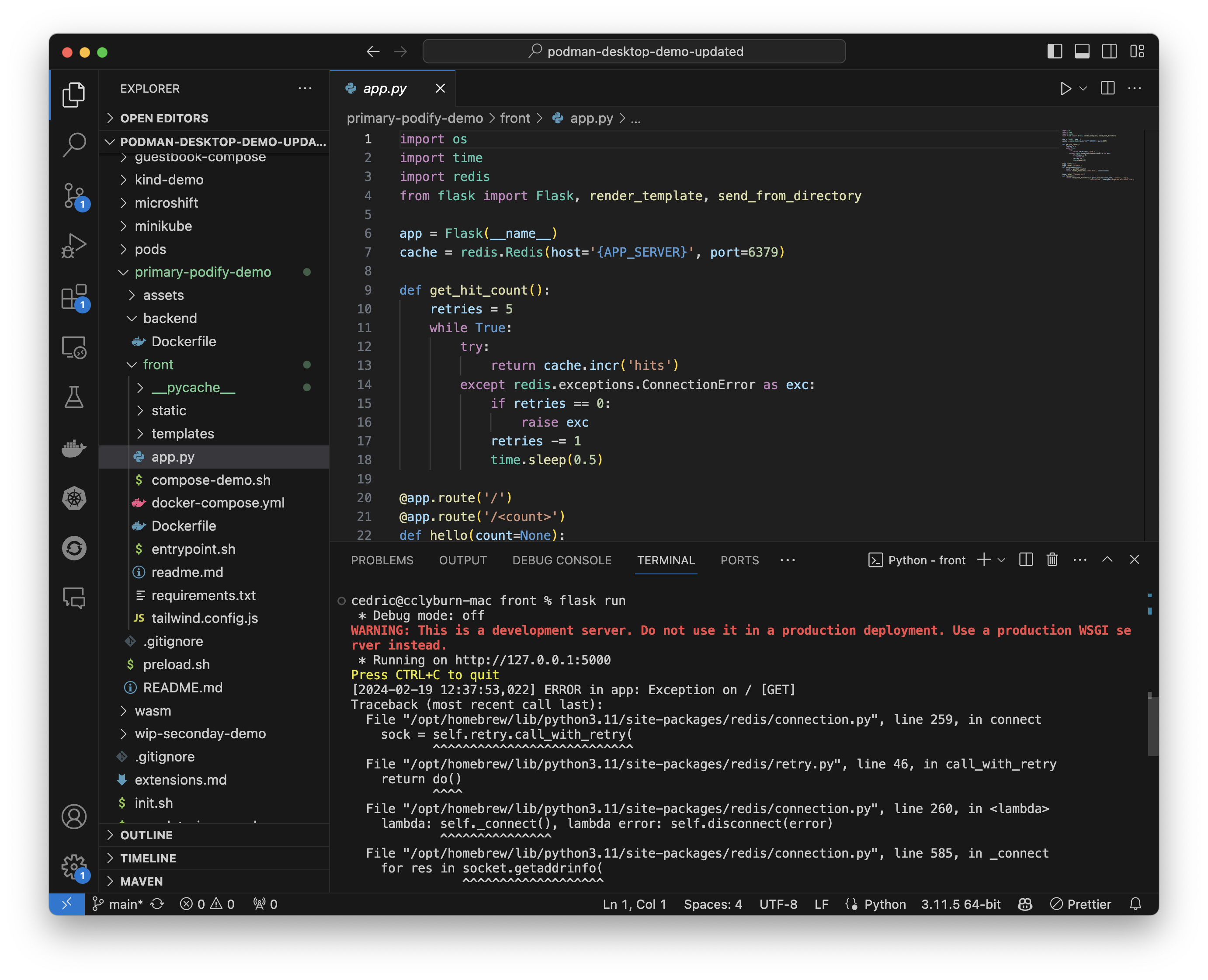Screen dimensions: 1208x980
Task: Kill the active terminal with trash icon
Action: (x=1052, y=560)
